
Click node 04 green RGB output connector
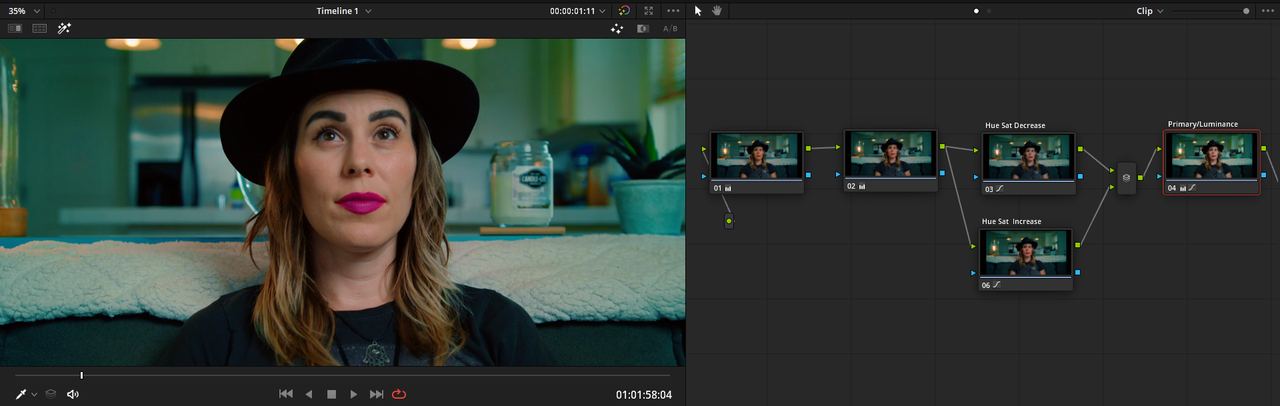point(1263,148)
